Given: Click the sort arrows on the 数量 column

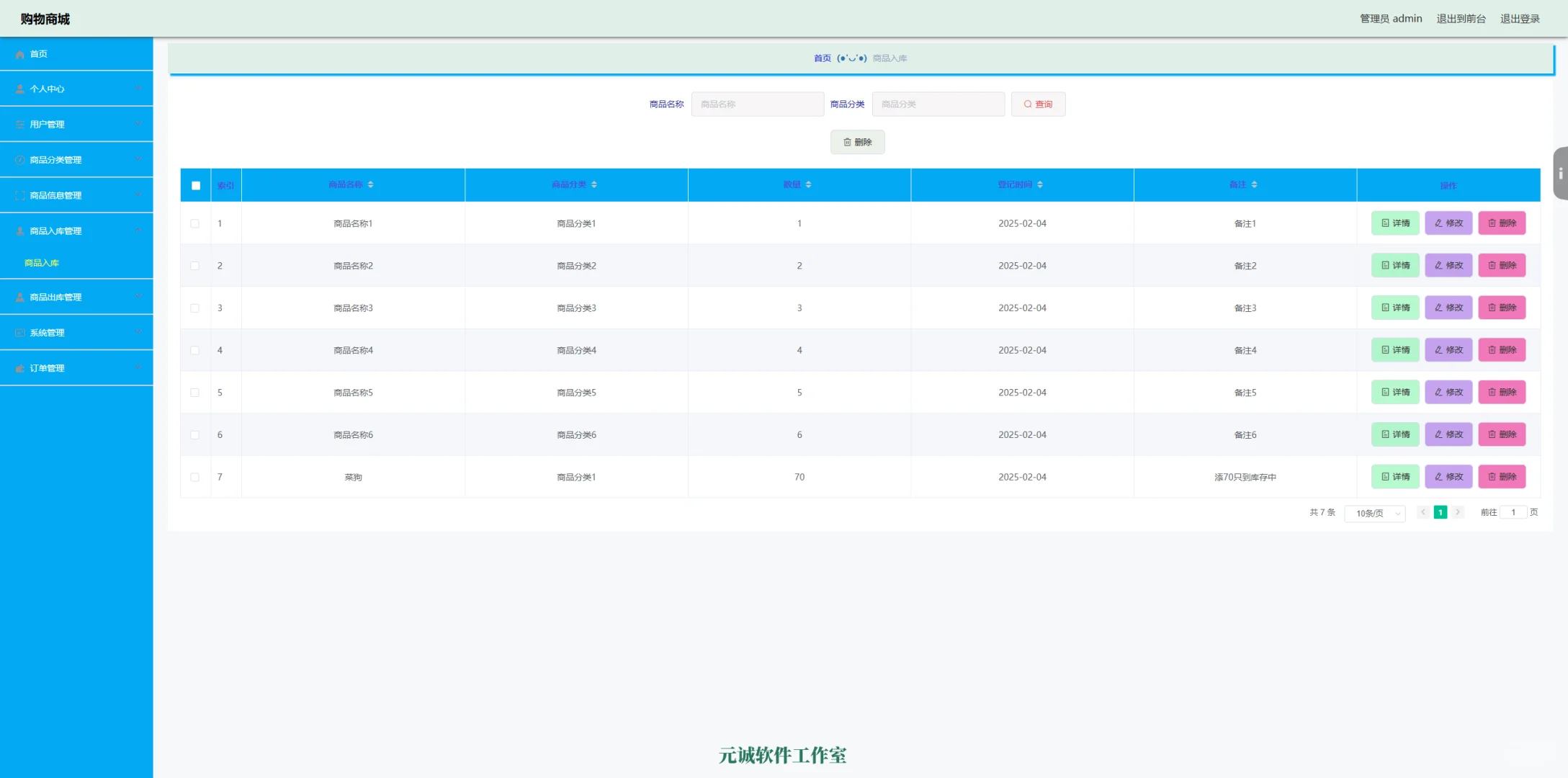Looking at the screenshot, I should pos(808,185).
